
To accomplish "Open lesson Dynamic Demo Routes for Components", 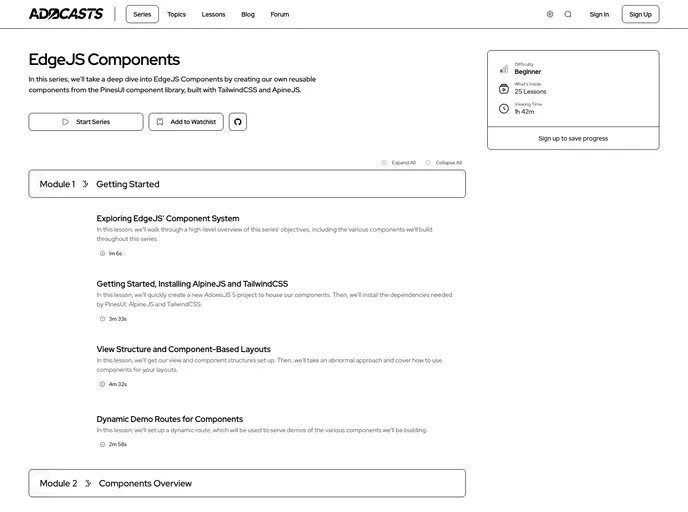I will click(169, 419).
